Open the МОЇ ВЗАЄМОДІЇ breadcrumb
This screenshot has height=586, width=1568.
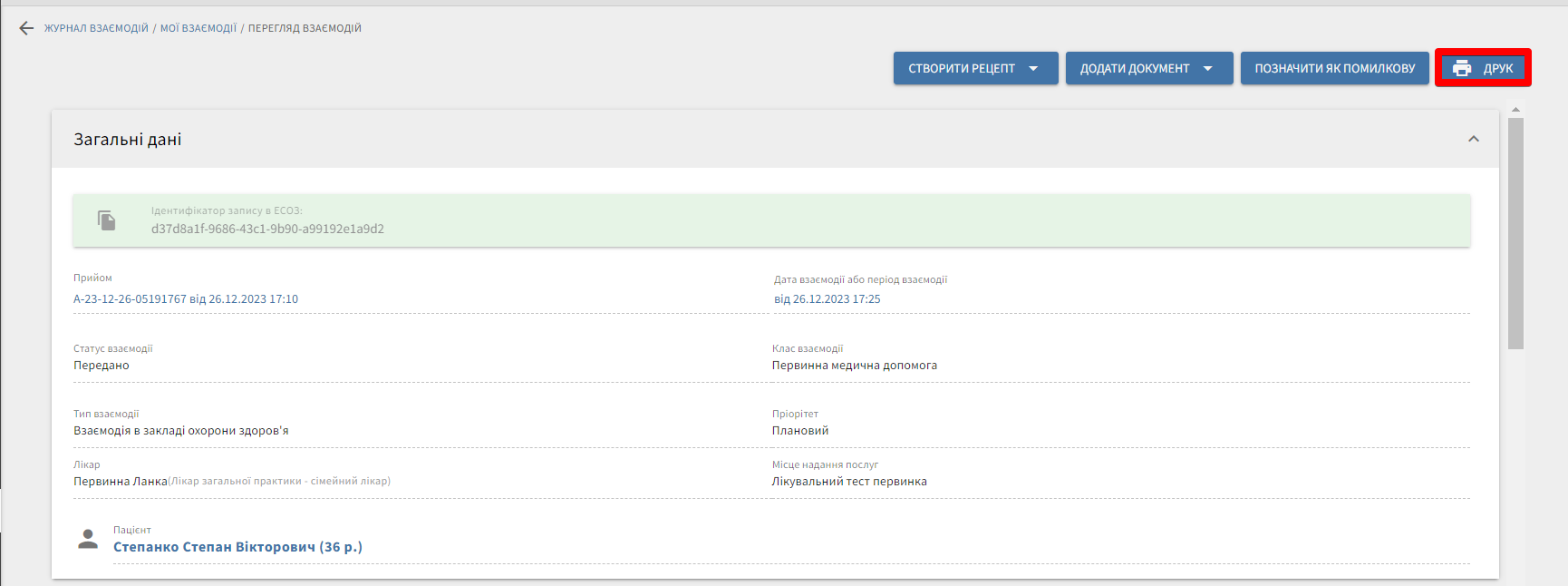pyautogui.click(x=198, y=28)
